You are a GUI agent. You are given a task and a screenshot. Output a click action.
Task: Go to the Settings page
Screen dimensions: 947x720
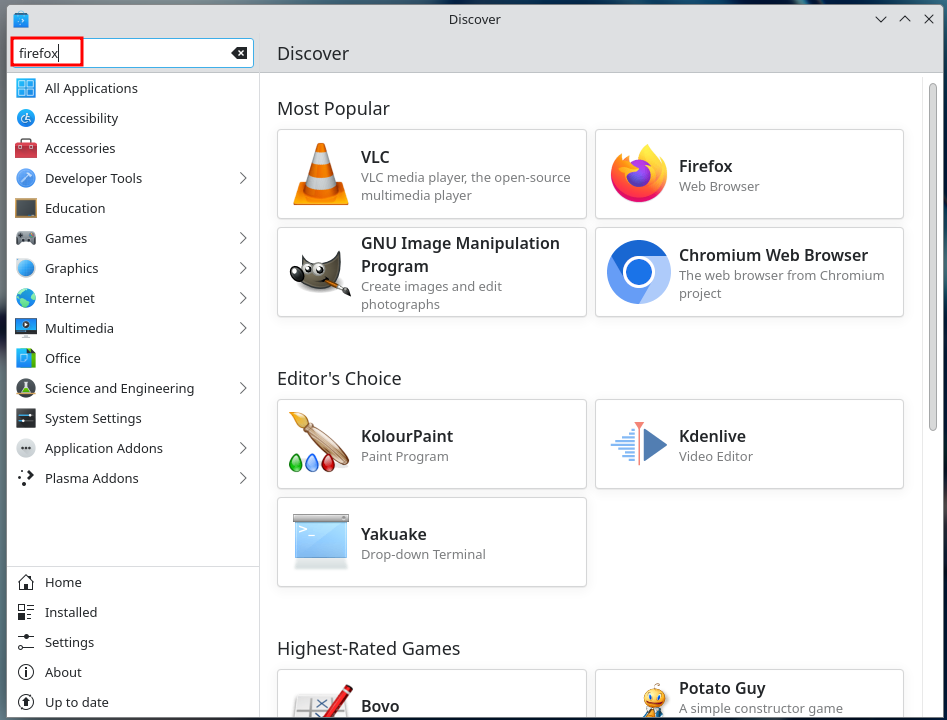(x=69, y=642)
